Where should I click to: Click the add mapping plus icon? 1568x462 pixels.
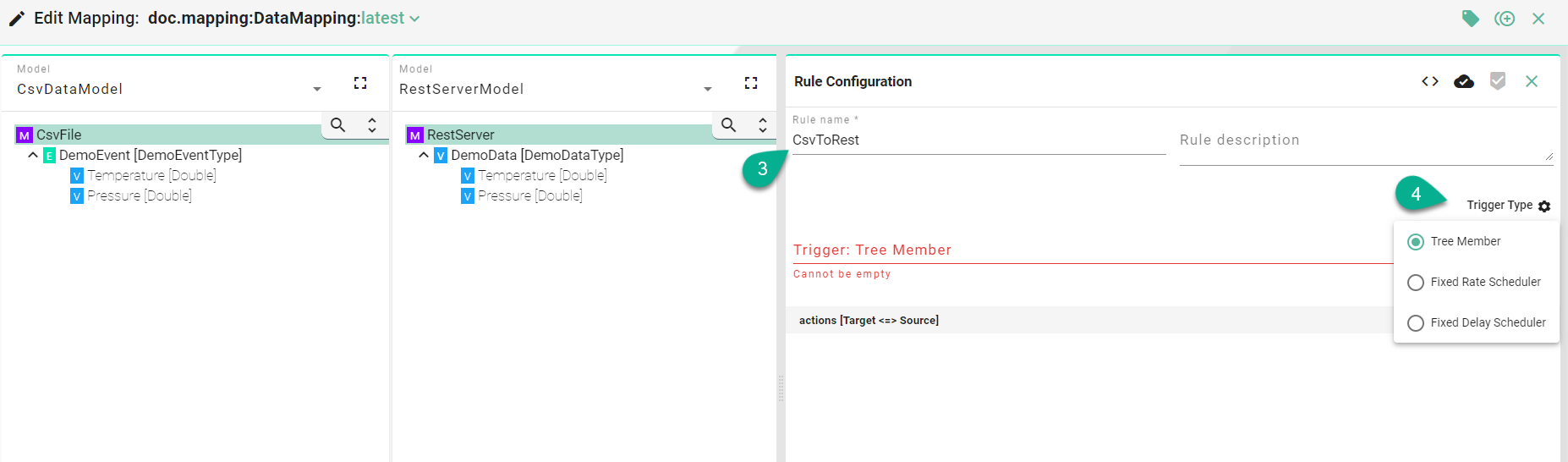(1504, 19)
